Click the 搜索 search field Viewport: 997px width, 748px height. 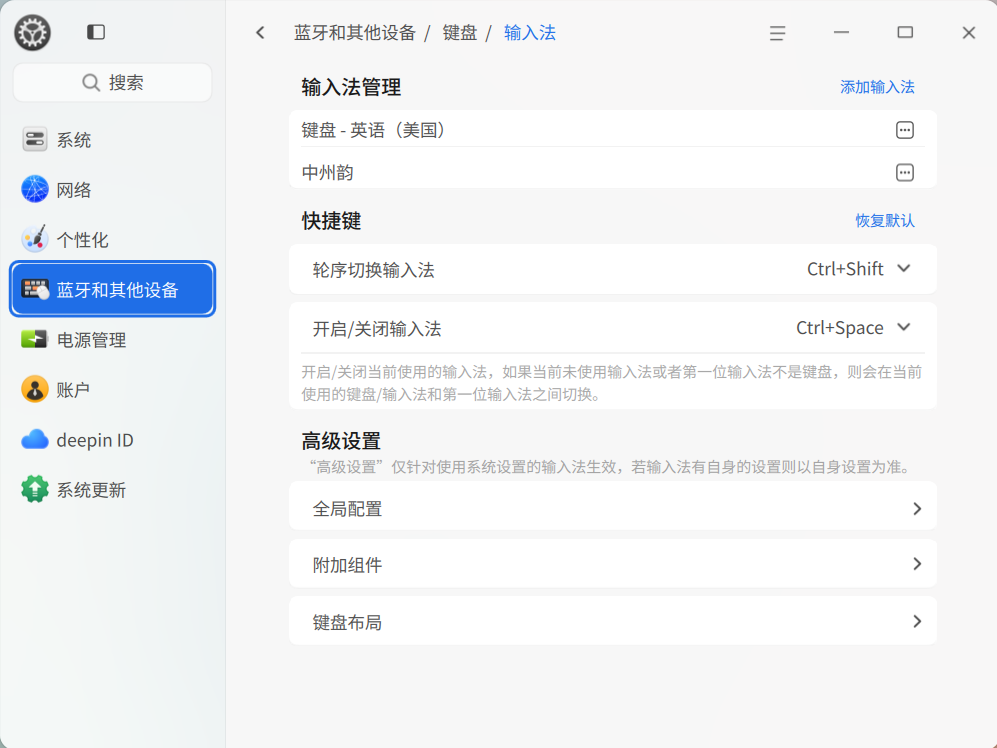[113, 83]
